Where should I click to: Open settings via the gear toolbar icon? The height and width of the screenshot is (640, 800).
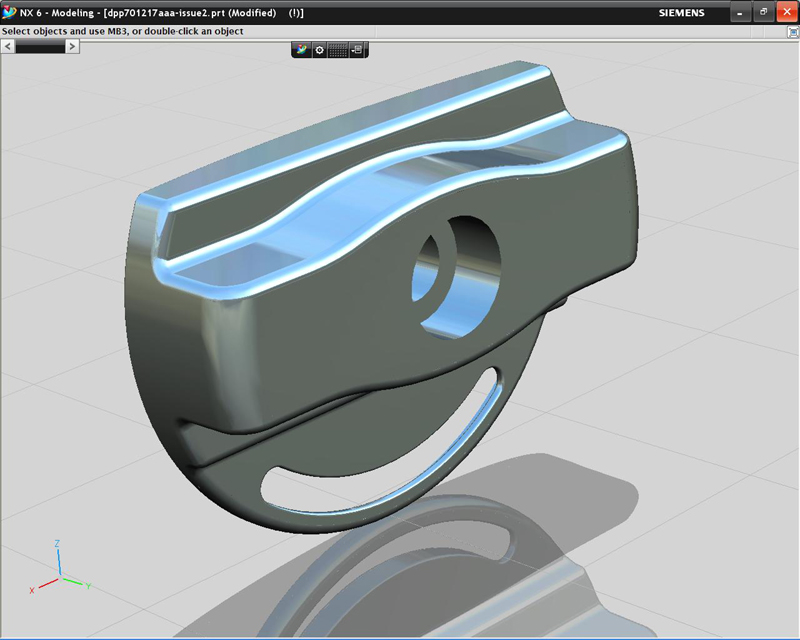click(320, 50)
